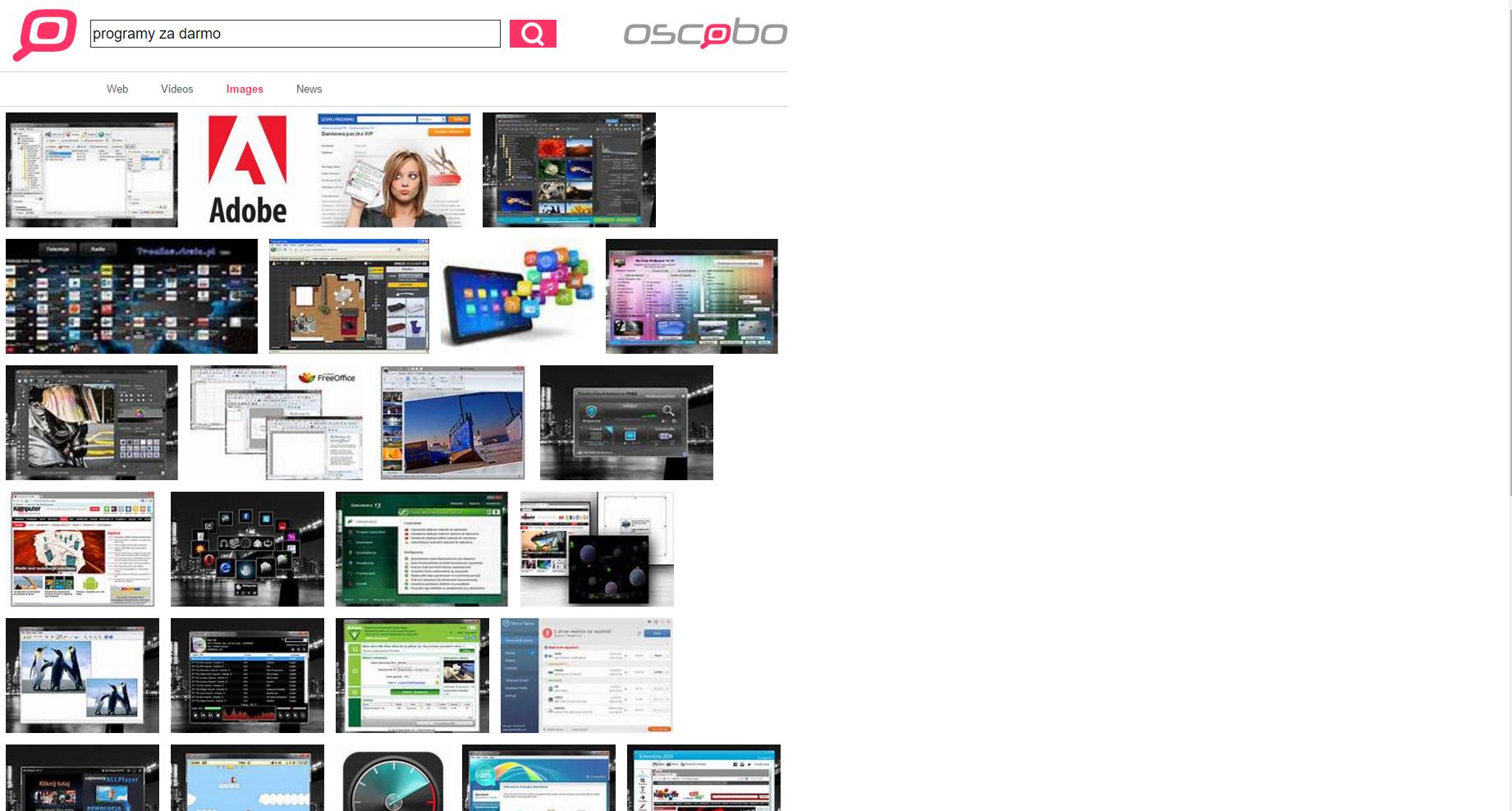This screenshot has width=1512, height=811.
Task: Click the pink magnifier search button
Action: pyautogui.click(x=533, y=34)
